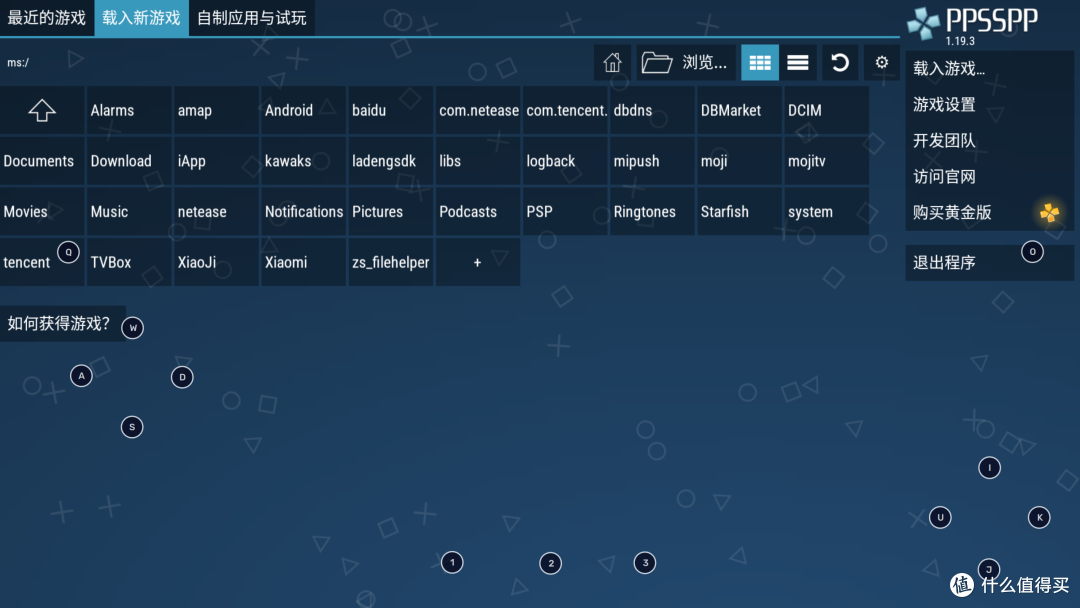The width and height of the screenshot is (1080, 608).
Task: Open the logback folder
Action: pos(565,161)
